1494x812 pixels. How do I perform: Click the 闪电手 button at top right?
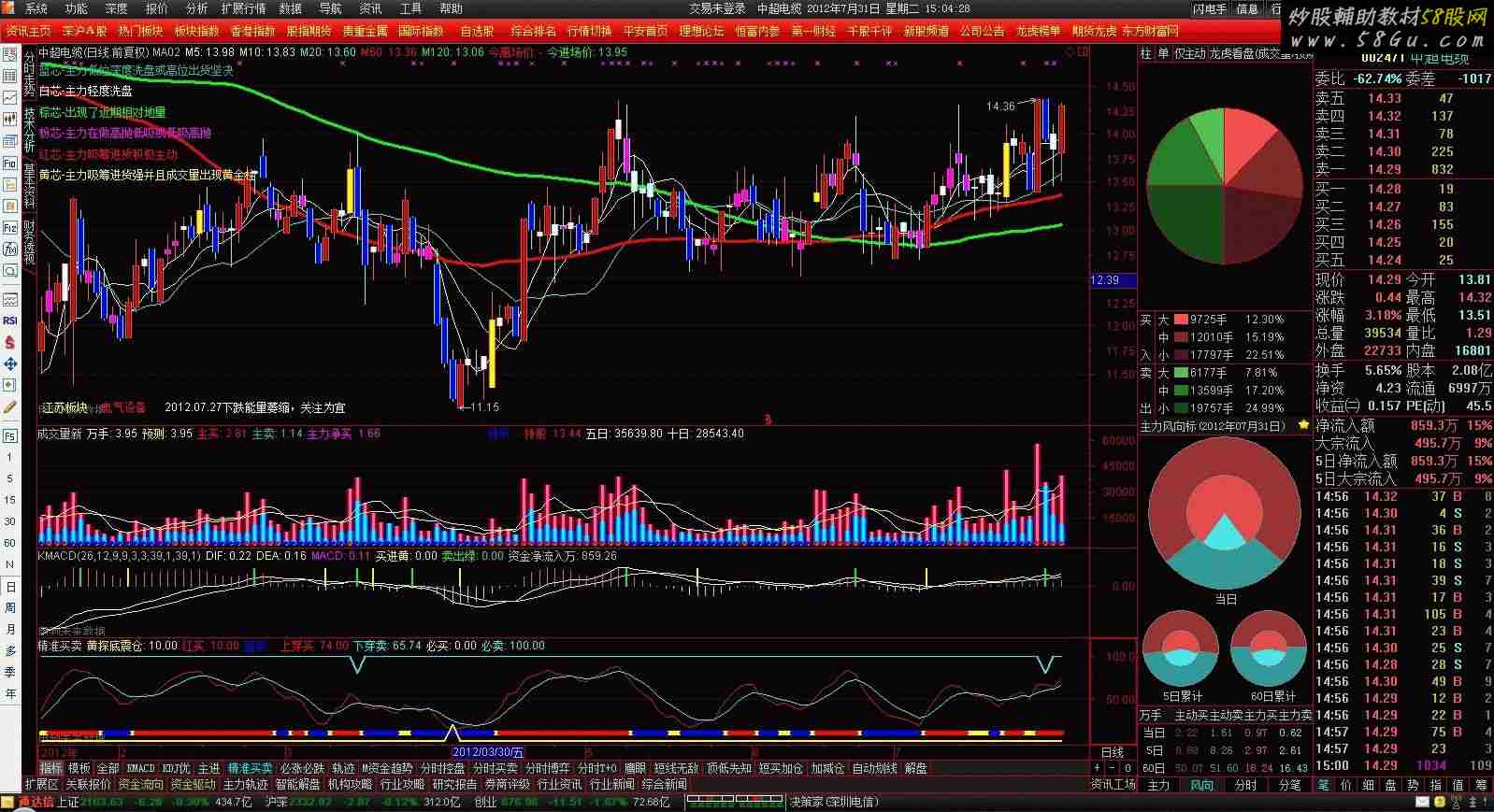[x=1210, y=8]
